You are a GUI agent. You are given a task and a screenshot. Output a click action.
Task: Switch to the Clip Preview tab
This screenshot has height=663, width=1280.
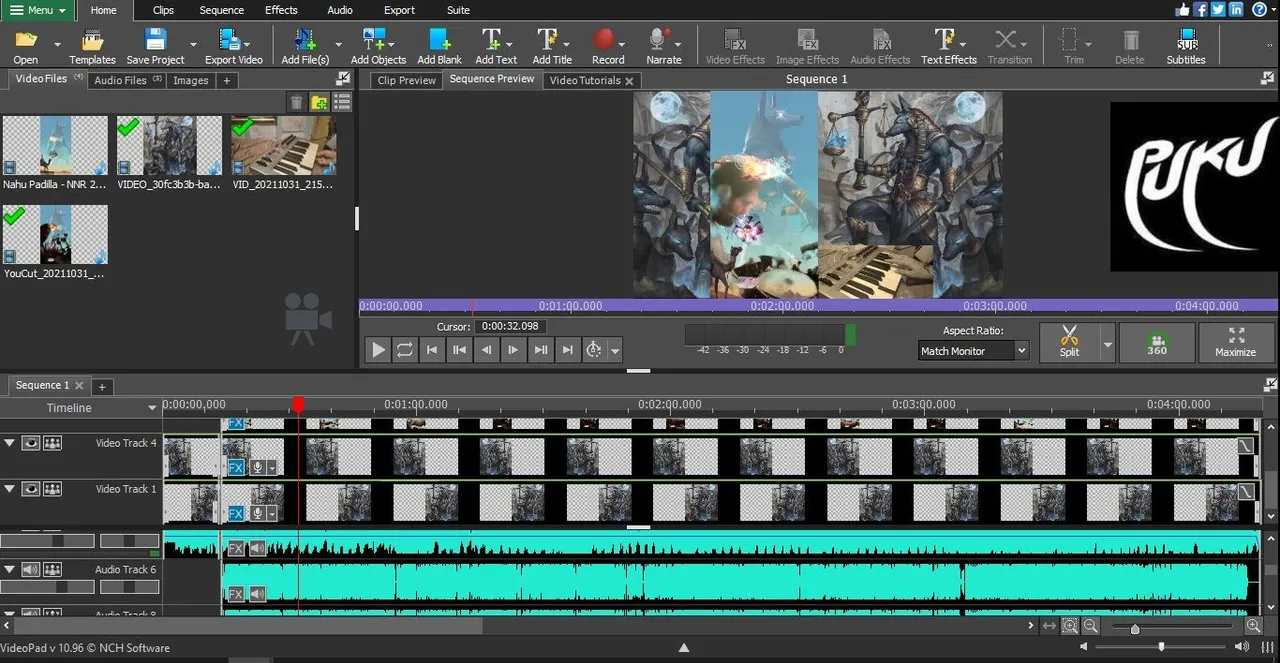point(406,80)
